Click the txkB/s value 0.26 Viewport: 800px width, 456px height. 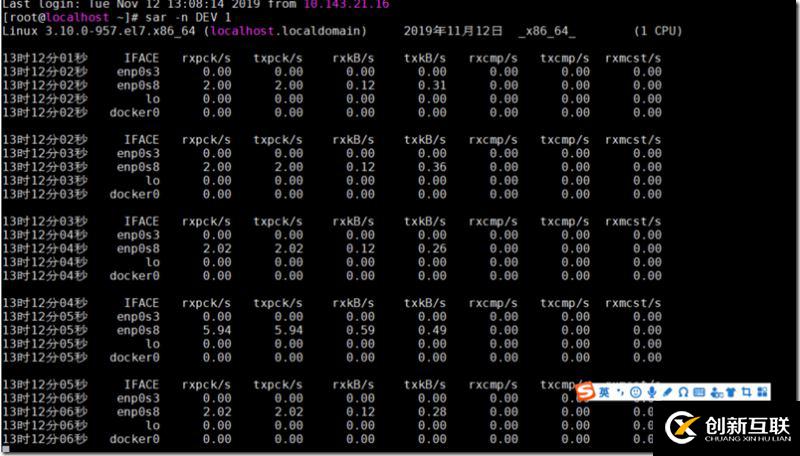tap(432, 248)
